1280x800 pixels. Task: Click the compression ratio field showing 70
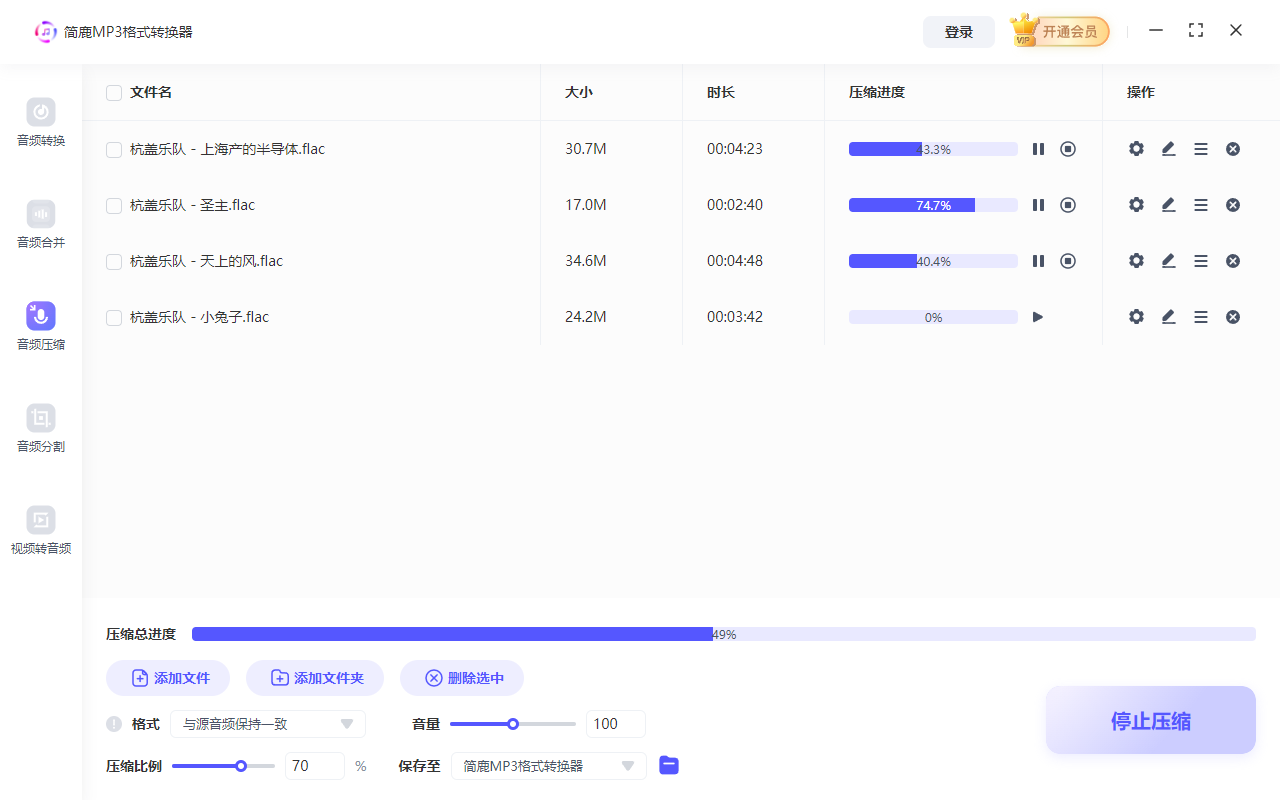point(315,766)
